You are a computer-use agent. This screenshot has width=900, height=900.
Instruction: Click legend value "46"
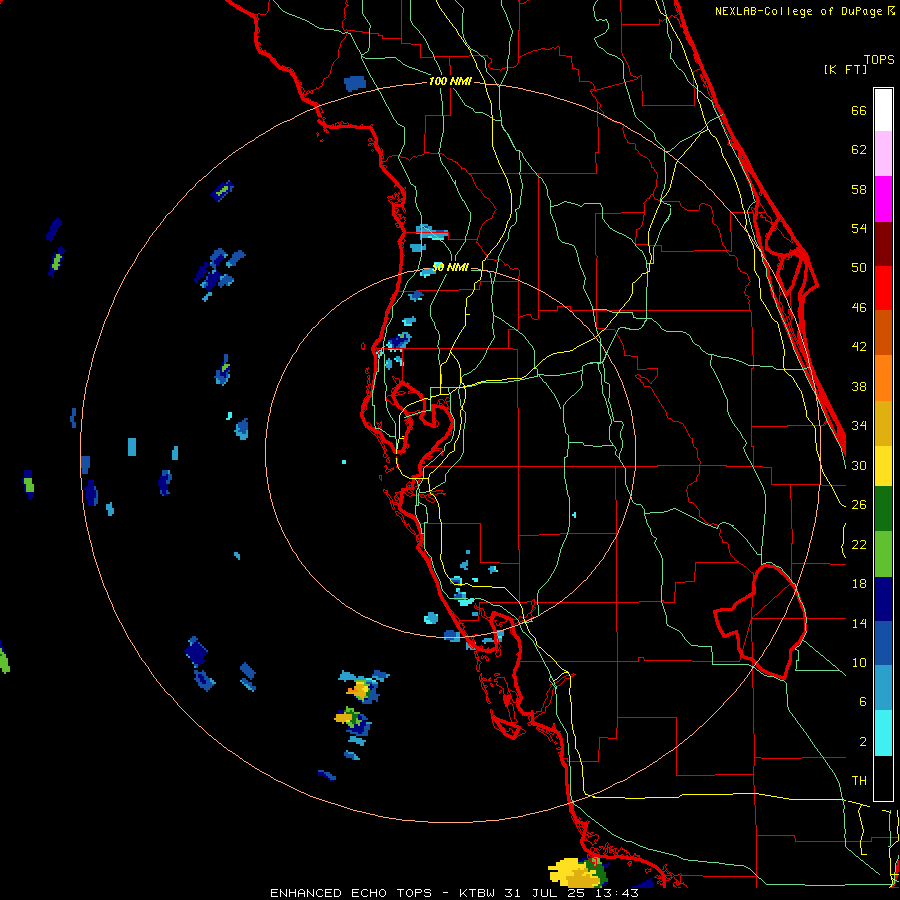point(859,308)
